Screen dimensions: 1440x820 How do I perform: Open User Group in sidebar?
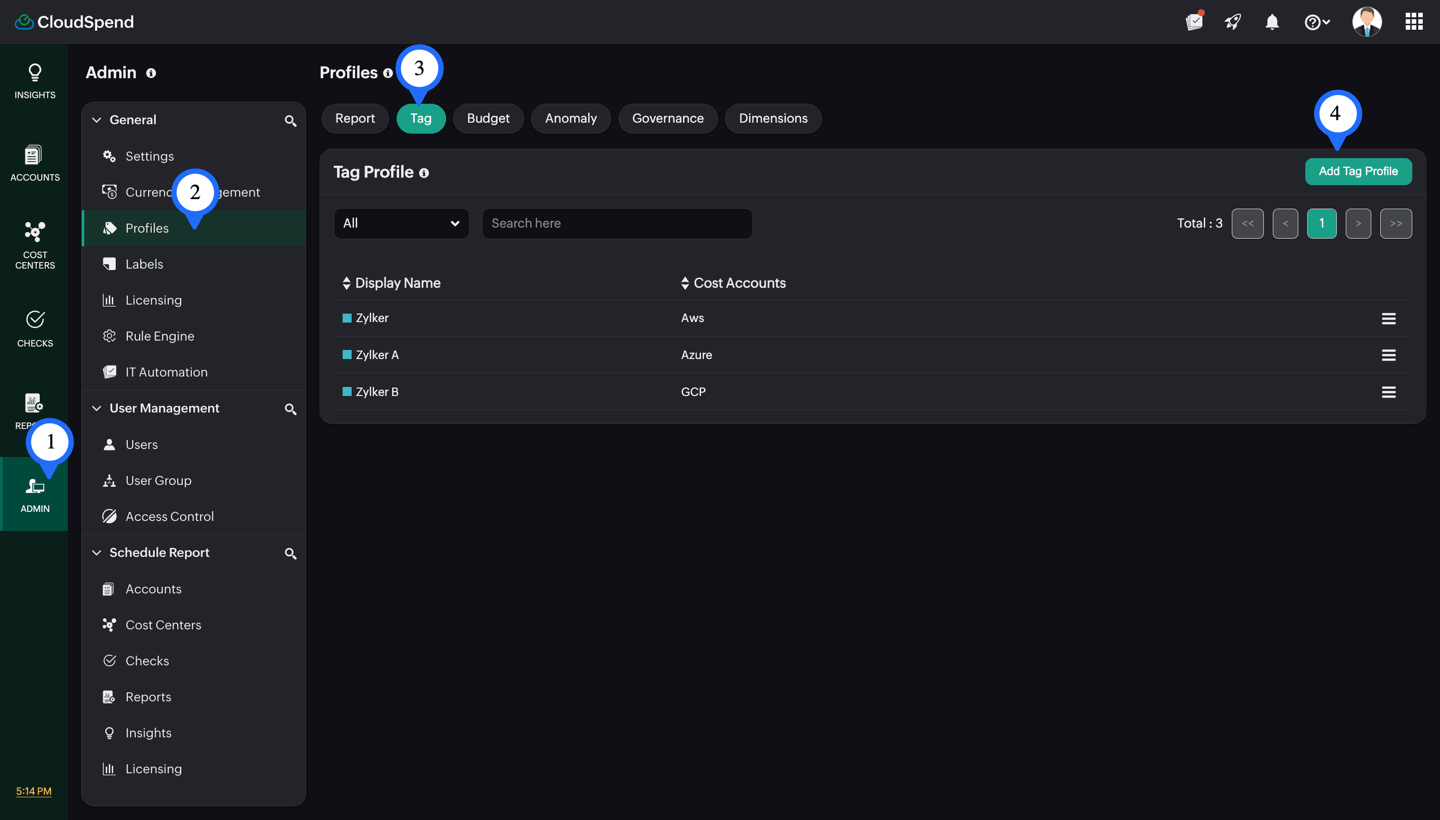(x=194, y=480)
